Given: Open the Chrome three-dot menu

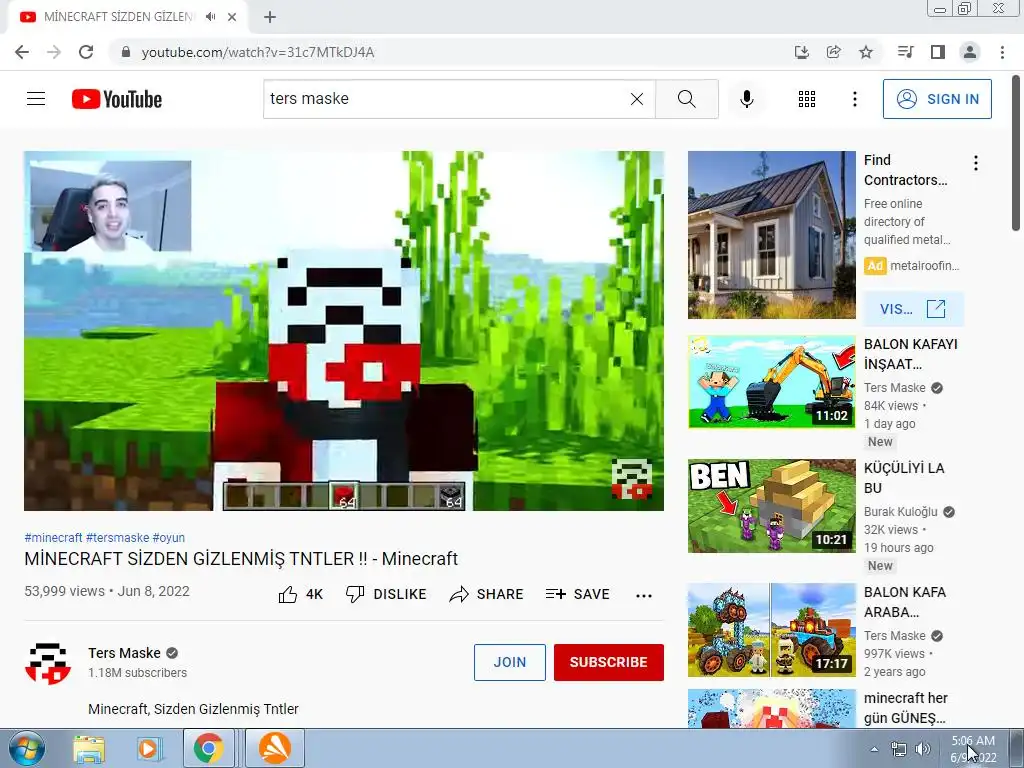Looking at the screenshot, I should (1002, 52).
